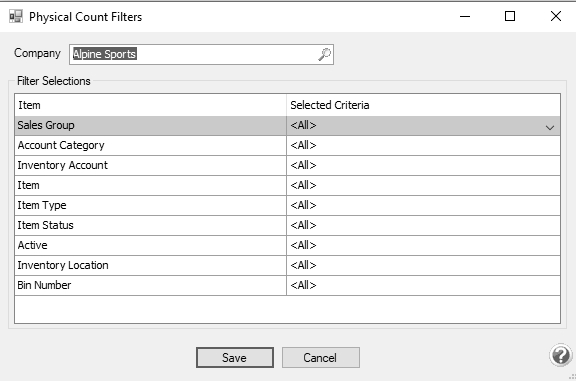Select the Item Status filter row
Image resolution: width=576 pixels, height=381 pixels.
287,225
